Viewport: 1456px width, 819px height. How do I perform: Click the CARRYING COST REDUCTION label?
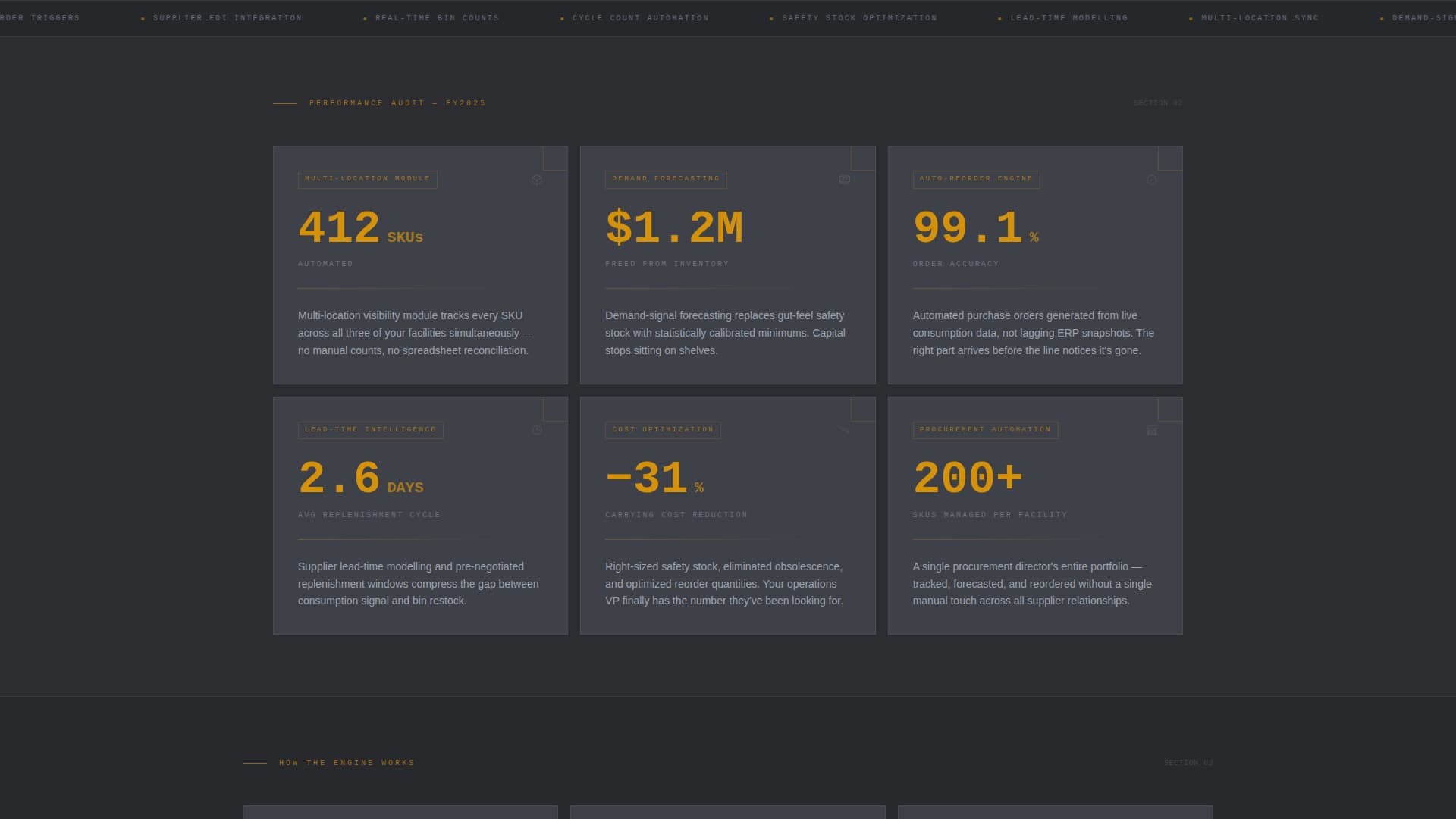(x=676, y=515)
